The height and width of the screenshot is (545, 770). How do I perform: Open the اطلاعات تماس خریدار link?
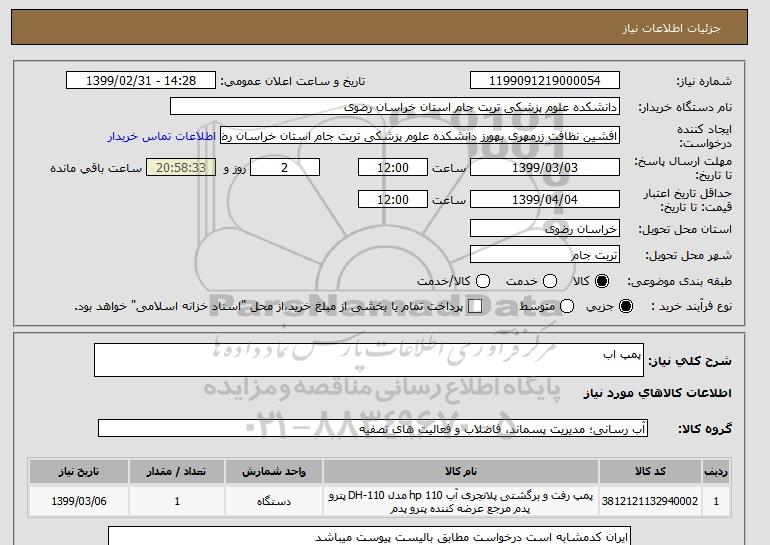click(x=162, y=136)
